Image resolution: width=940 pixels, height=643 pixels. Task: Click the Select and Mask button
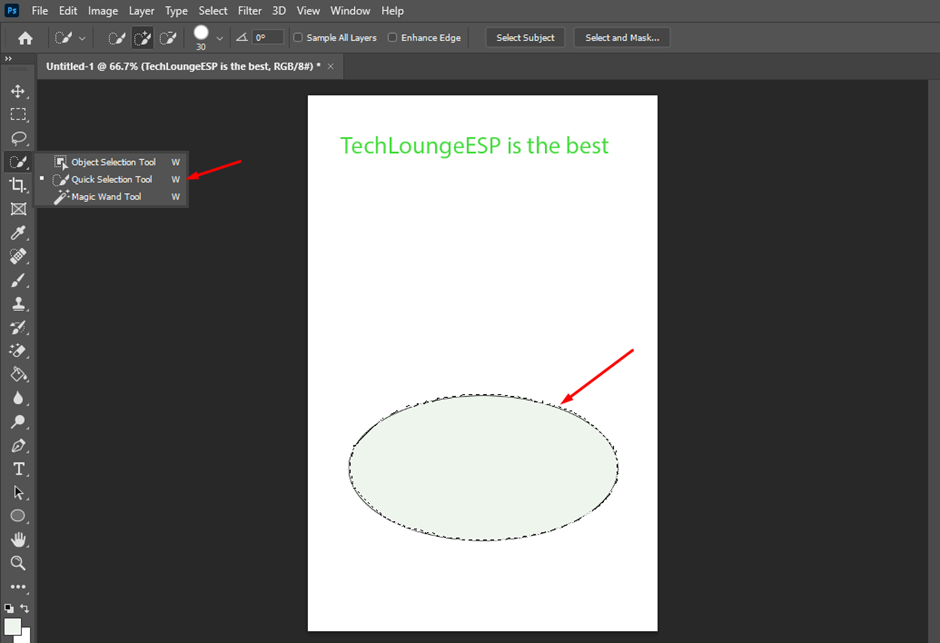(622, 37)
